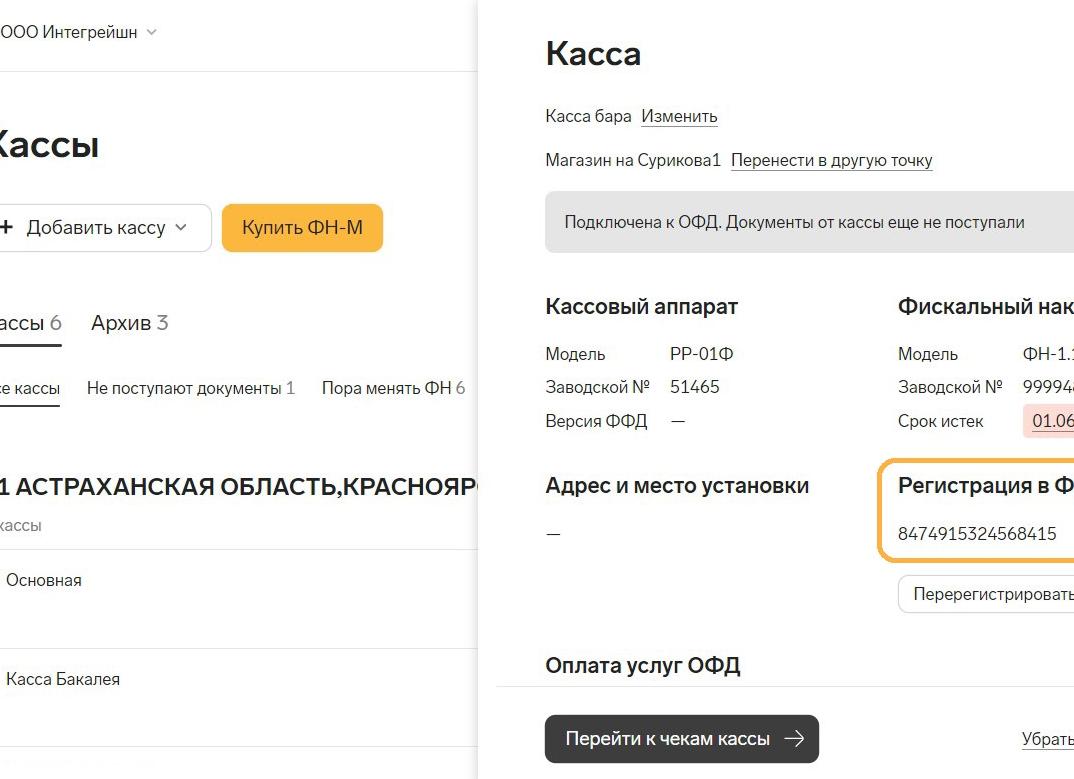Click the registration number 8474915324568415
Screen dimensions: 1074x779
(x=977, y=534)
